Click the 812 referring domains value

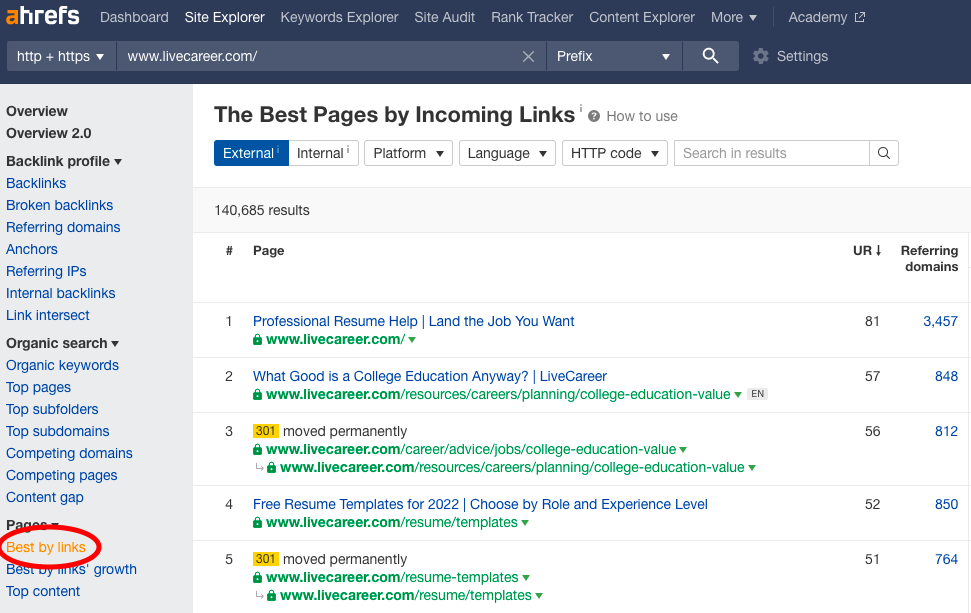pos(946,432)
